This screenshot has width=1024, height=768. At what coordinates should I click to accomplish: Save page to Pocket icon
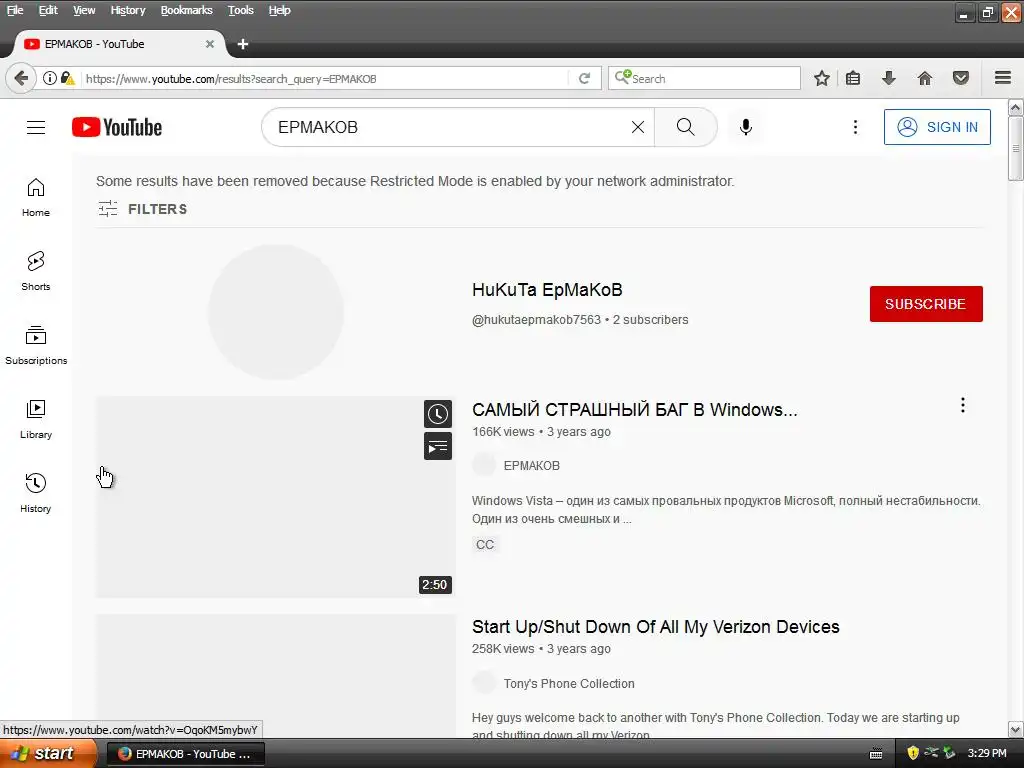click(961, 78)
